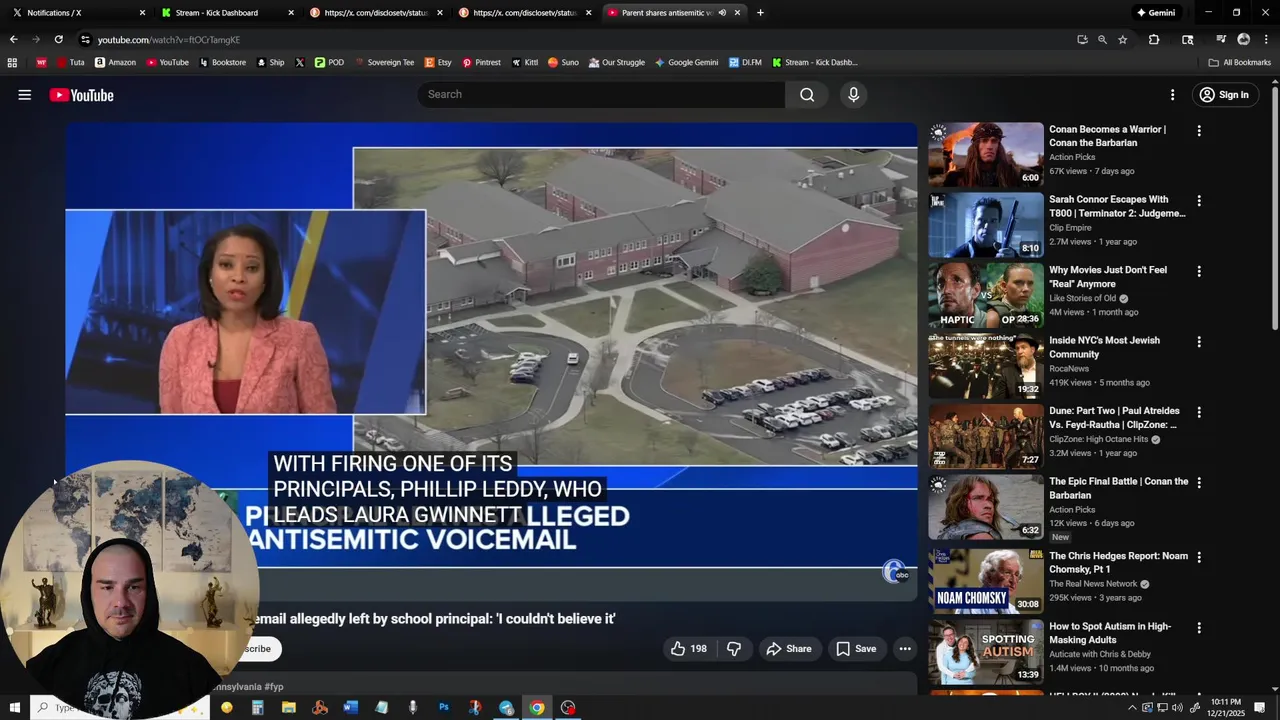This screenshot has height=720, width=1280.
Task: Save the video to a playlist
Action: pyautogui.click(x=856, y=649)
